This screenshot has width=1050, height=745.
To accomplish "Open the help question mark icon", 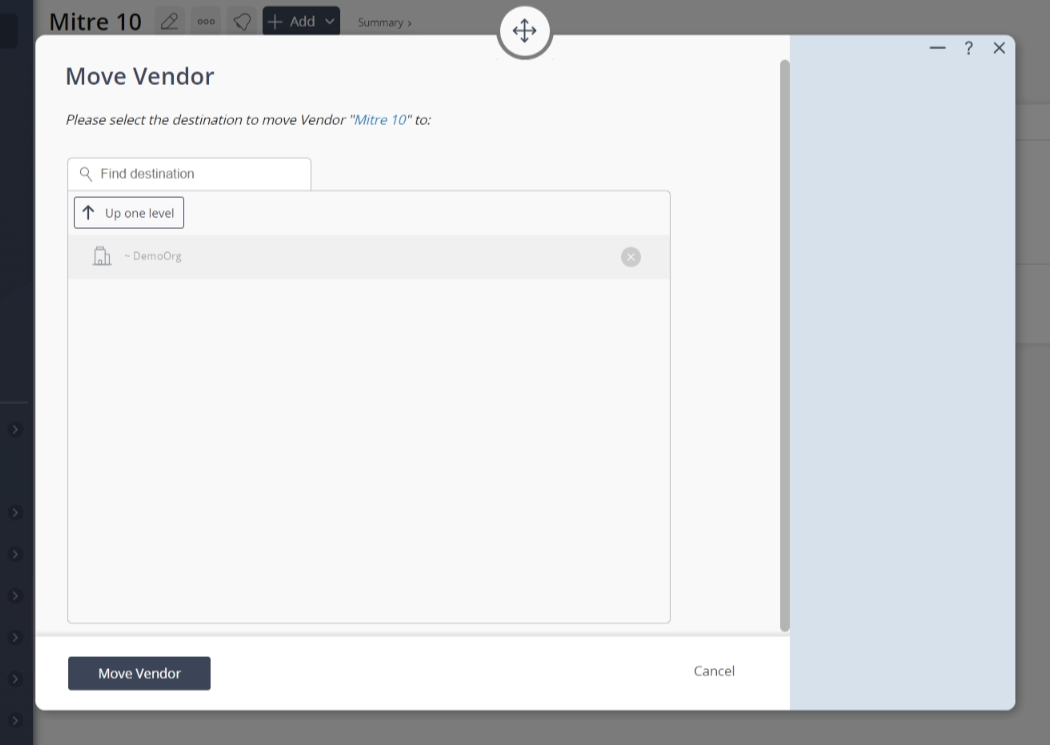I will point(968,48).
